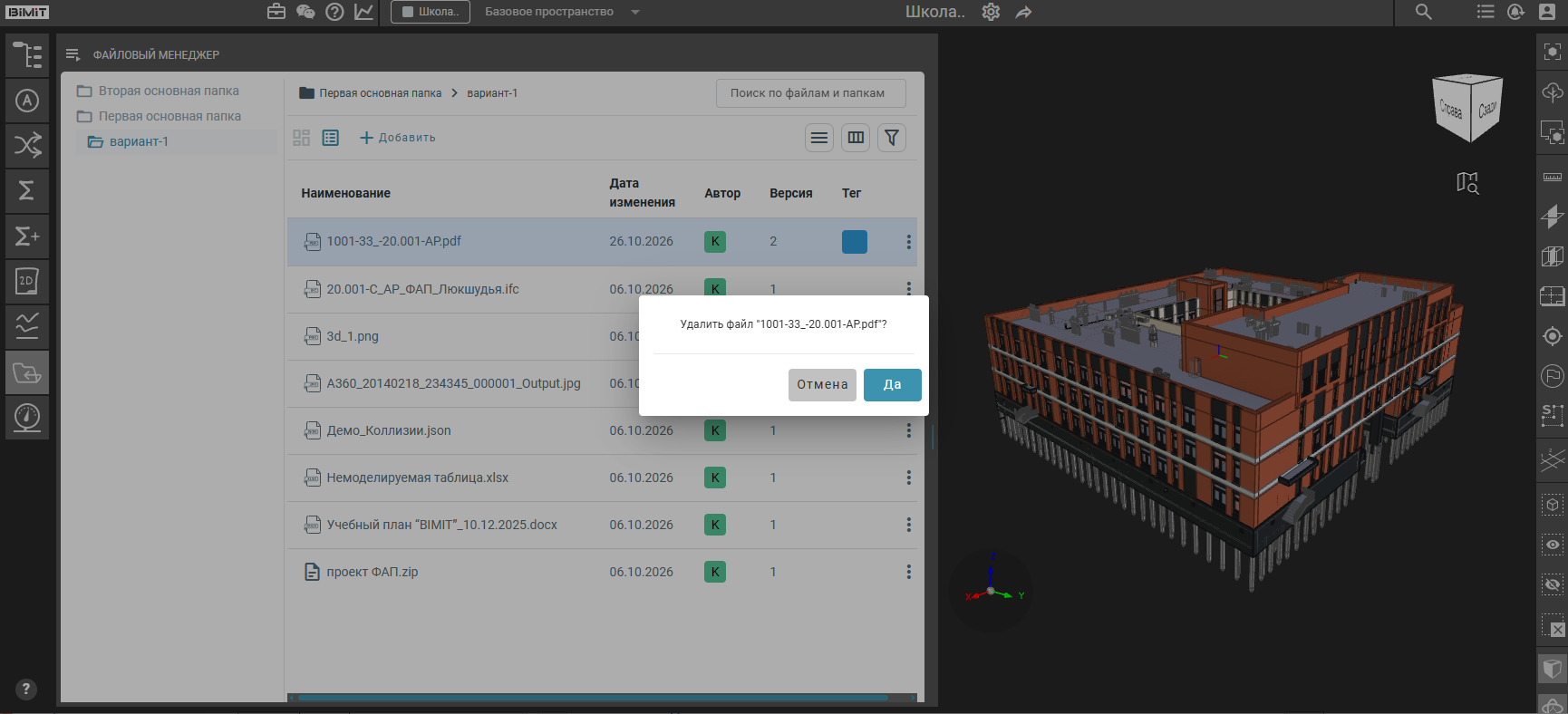
Task: Open the columns layout settings icon
Action: 856,138
